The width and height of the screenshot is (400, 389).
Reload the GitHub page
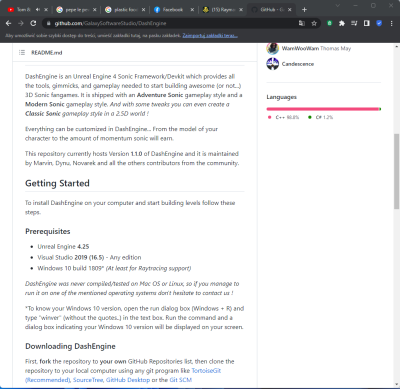(33, 23)
